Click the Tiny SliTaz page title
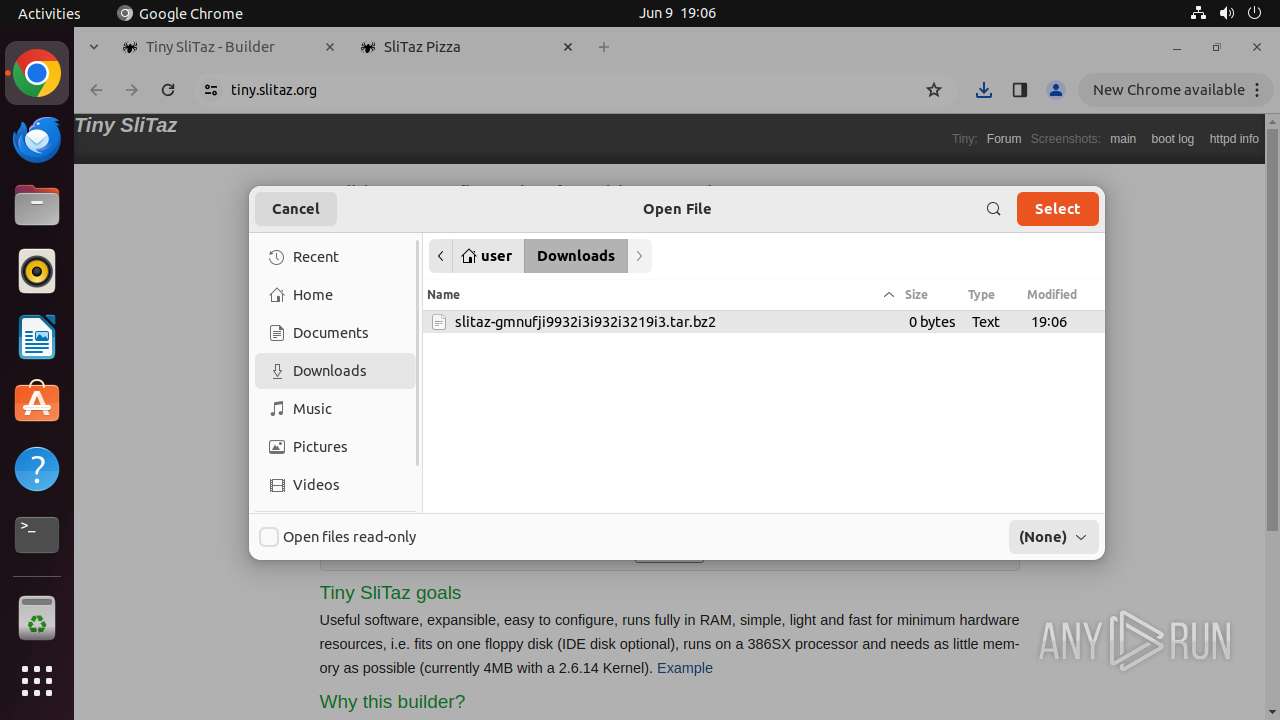1280x720 pixels. (126, 125)
